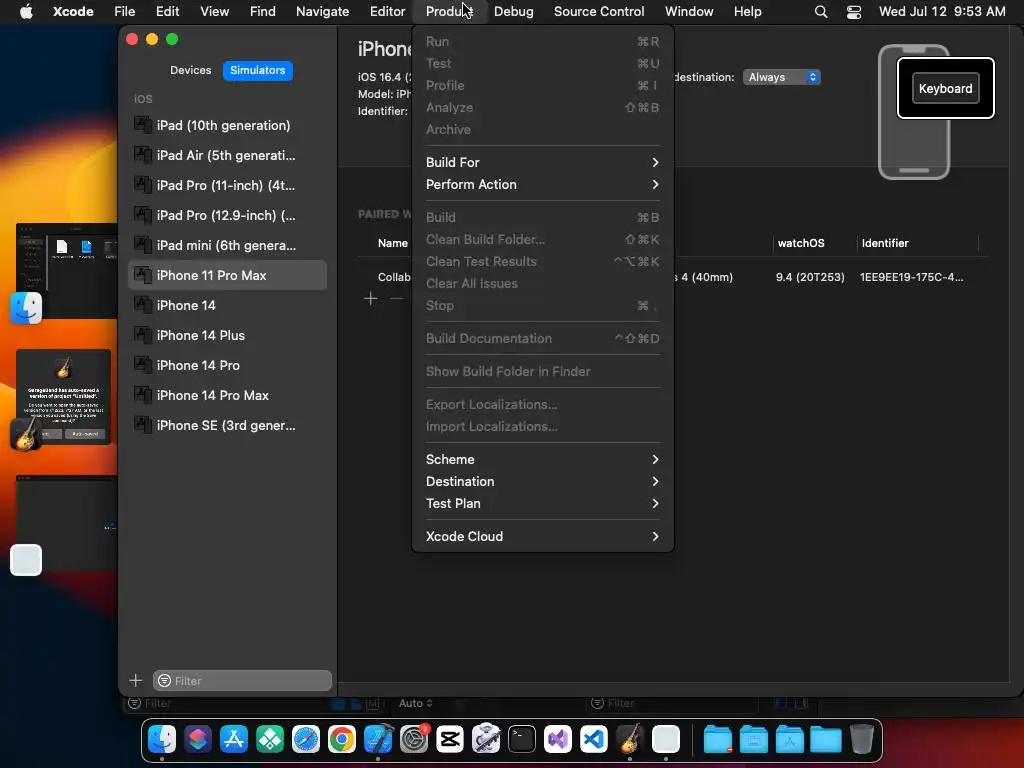The width and height of the screenshot is (1024, 768).
Task: Select iPhone 11 Pro Max simulator
Action: (227, 276)
